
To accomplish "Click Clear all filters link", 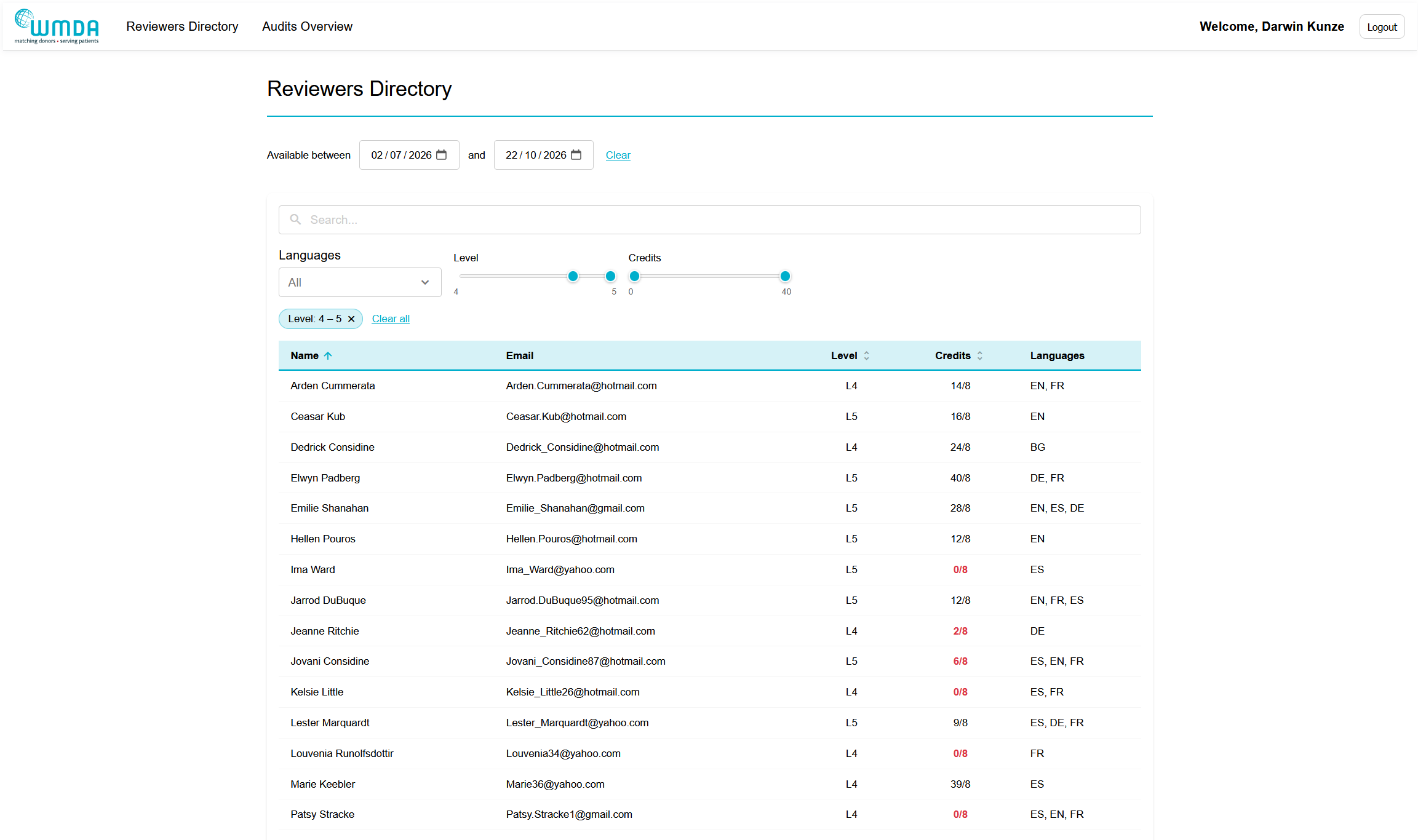I will (391, 319).
